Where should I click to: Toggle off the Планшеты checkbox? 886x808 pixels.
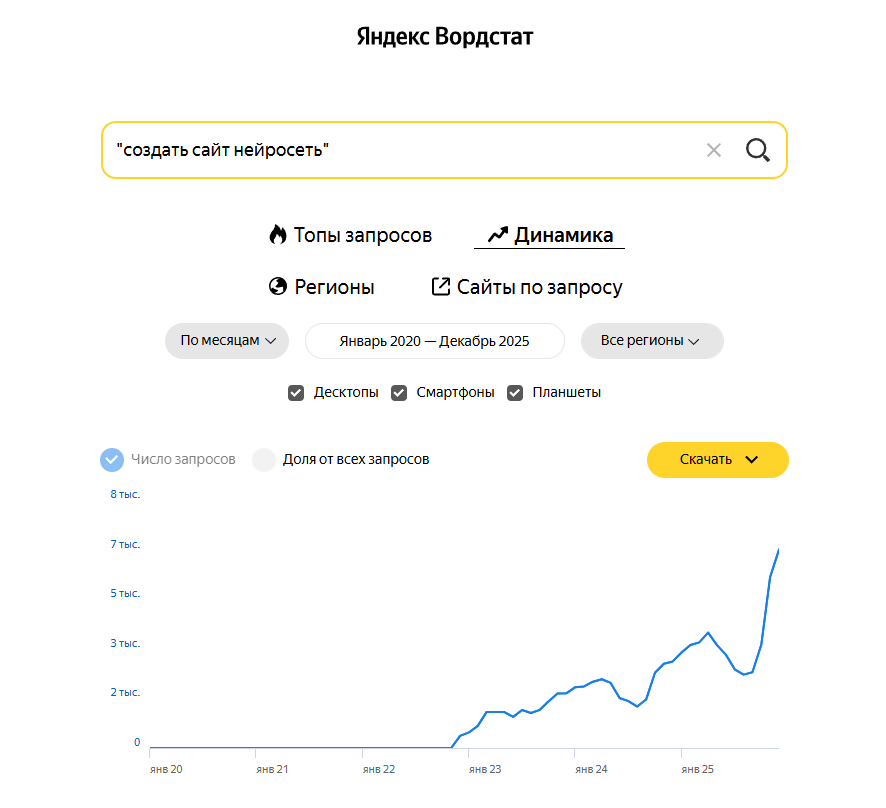(515, 392)
